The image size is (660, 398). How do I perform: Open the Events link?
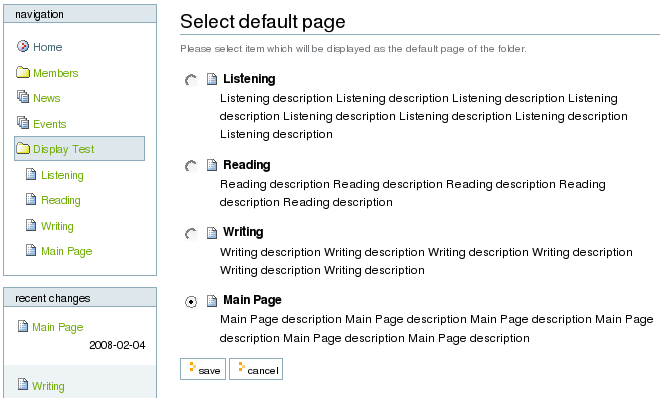[50, 124]
